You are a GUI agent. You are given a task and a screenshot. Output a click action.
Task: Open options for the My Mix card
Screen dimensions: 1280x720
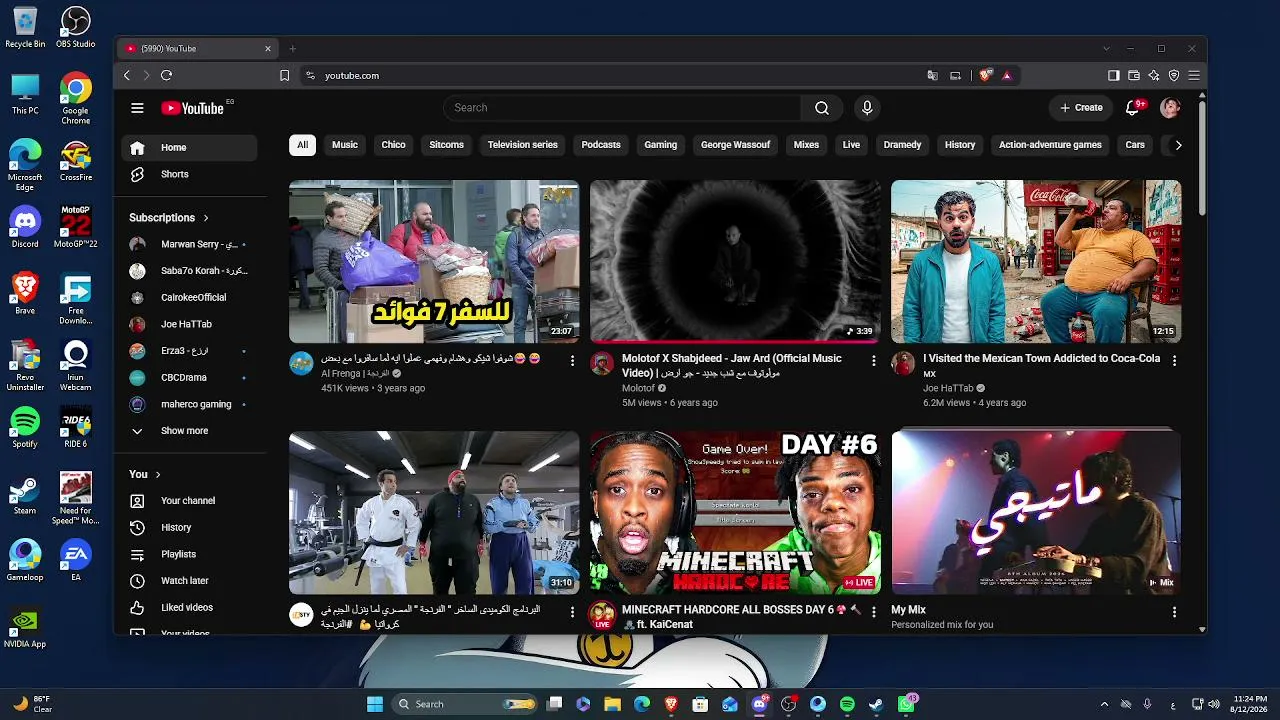point(1174,611)
